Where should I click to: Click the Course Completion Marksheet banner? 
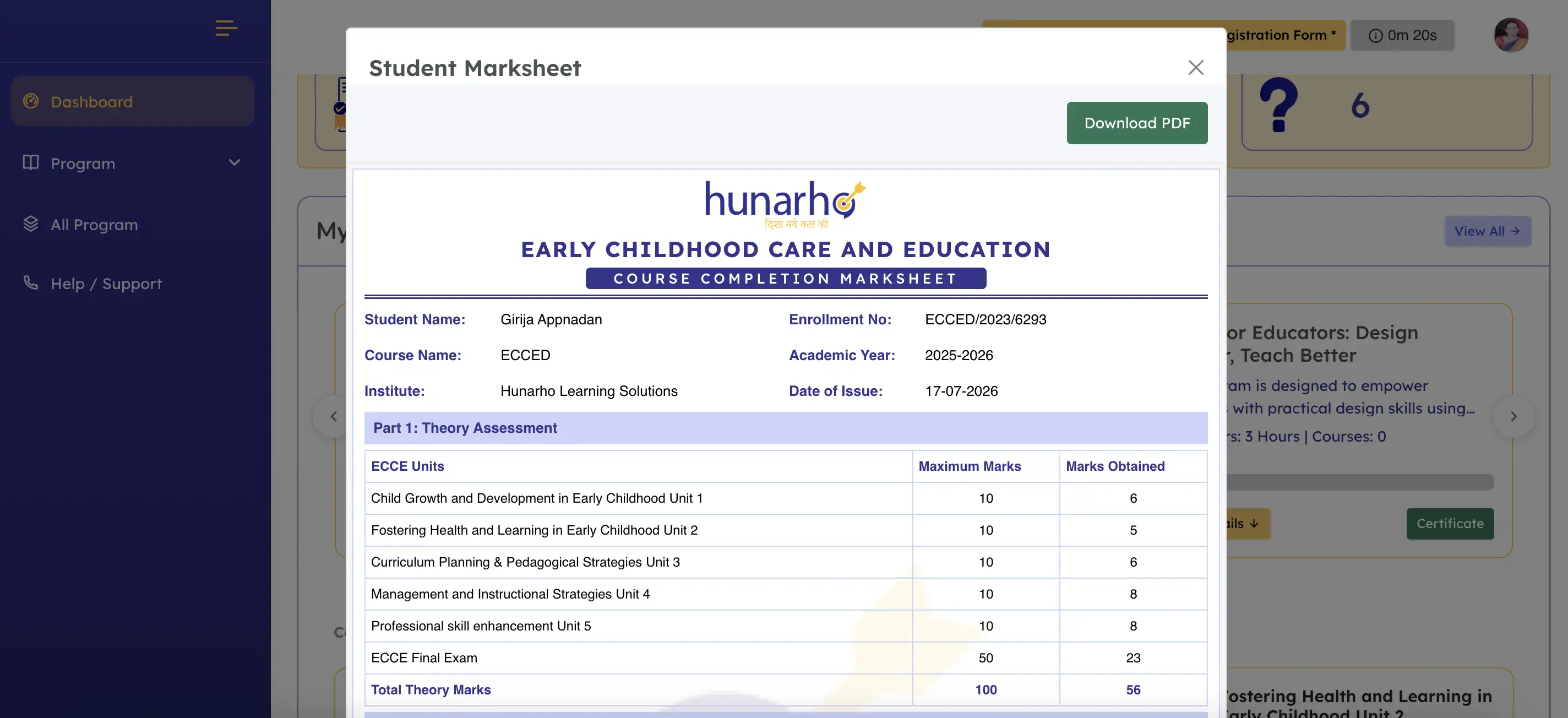coord(786,278)
